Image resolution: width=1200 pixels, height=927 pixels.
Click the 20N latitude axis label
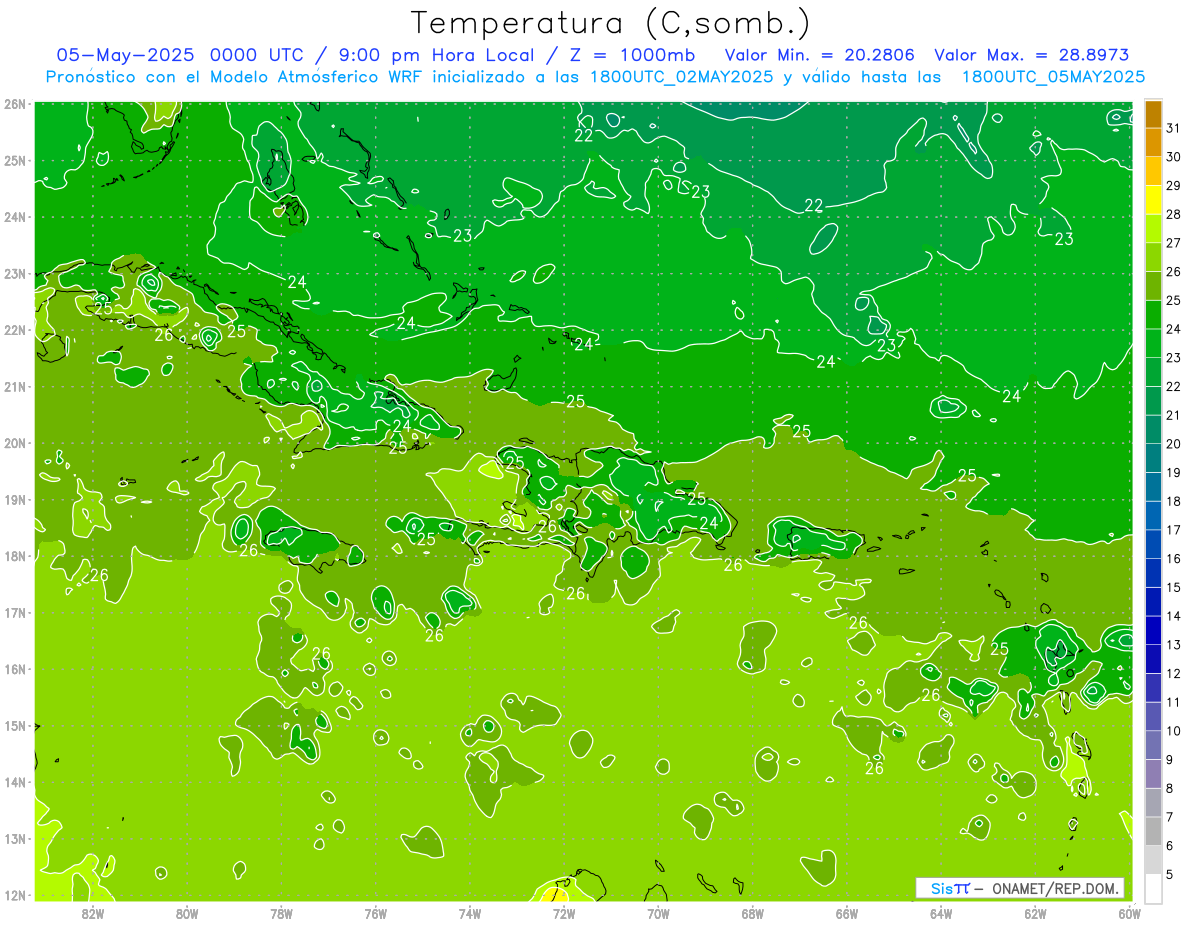click(16, 443)
